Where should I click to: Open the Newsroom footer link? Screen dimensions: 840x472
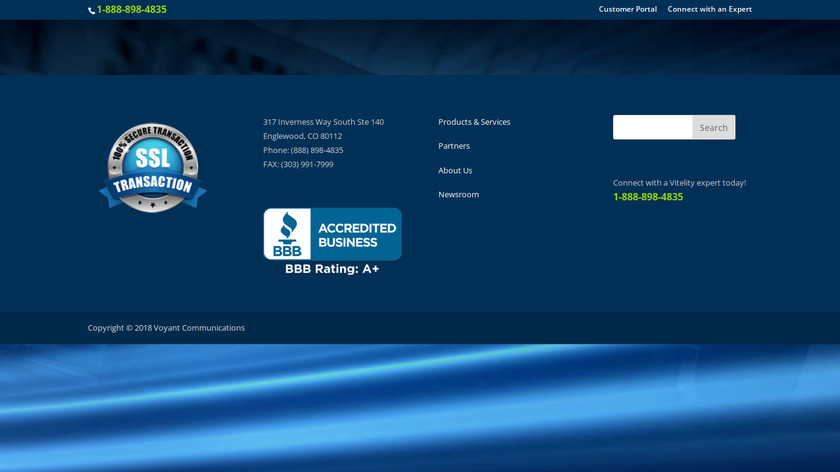tap(459, 194)
